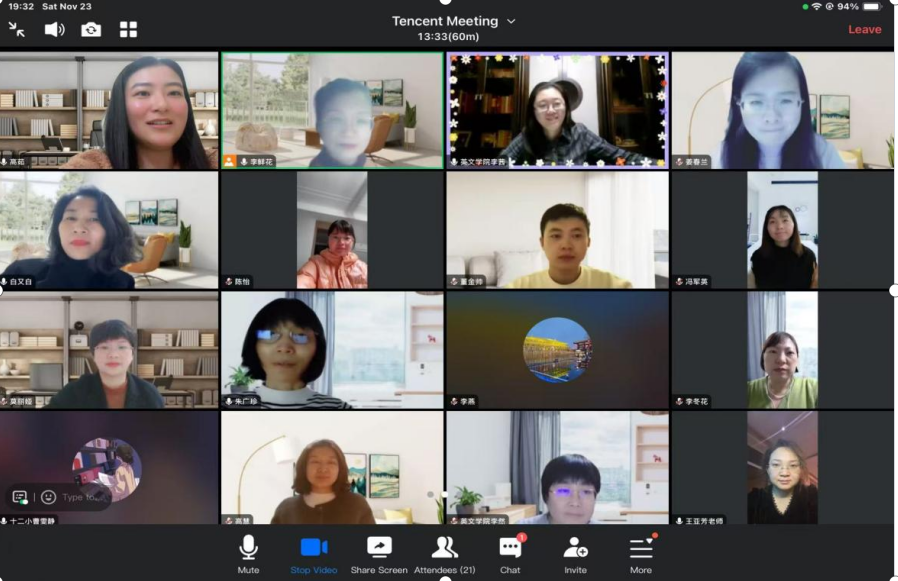This screenshot has height=581, width=898.
Task: Click the Invite icon
Action: coord(575,554)
